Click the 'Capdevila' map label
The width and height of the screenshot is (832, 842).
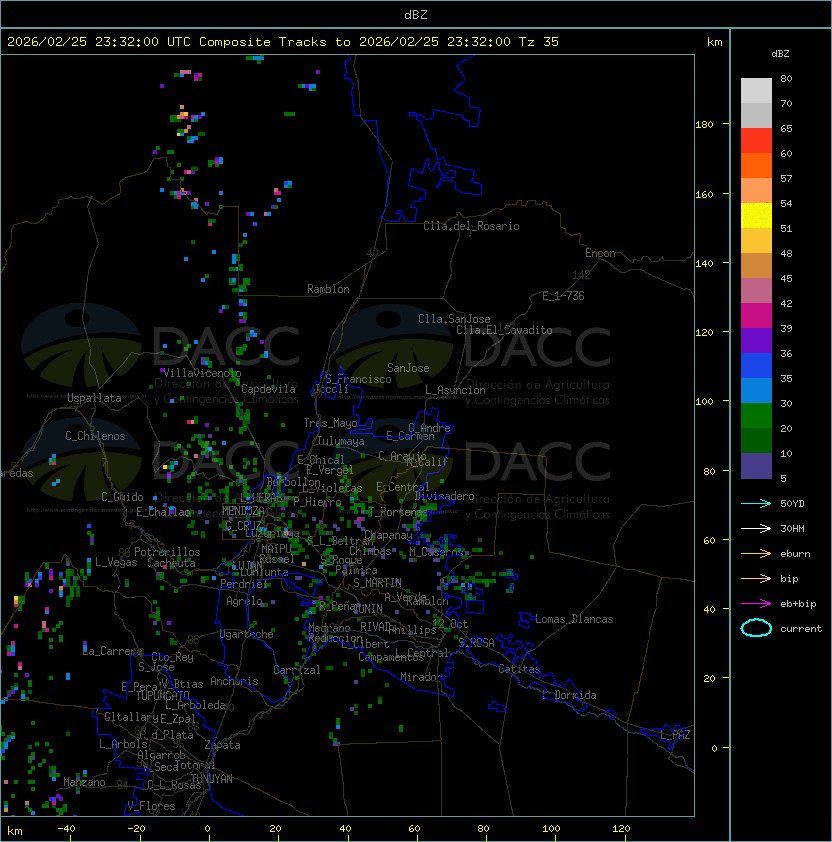click(x=269, y=389)
